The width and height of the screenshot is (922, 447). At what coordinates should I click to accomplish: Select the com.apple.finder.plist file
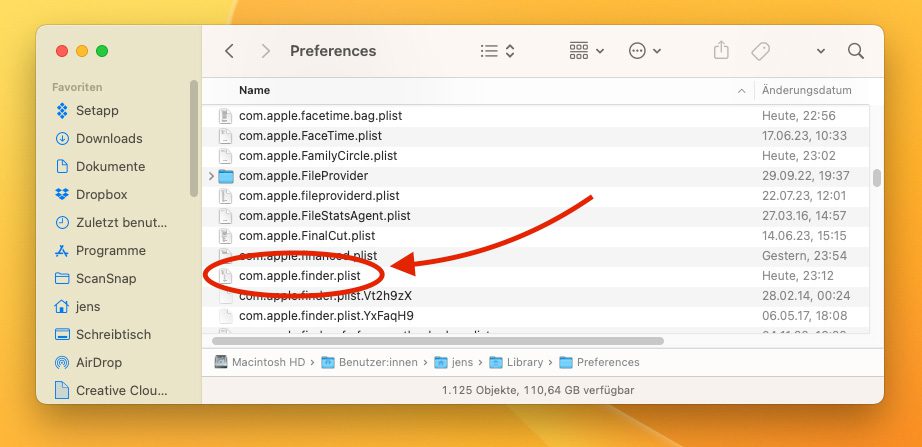[x=299, y=275]
